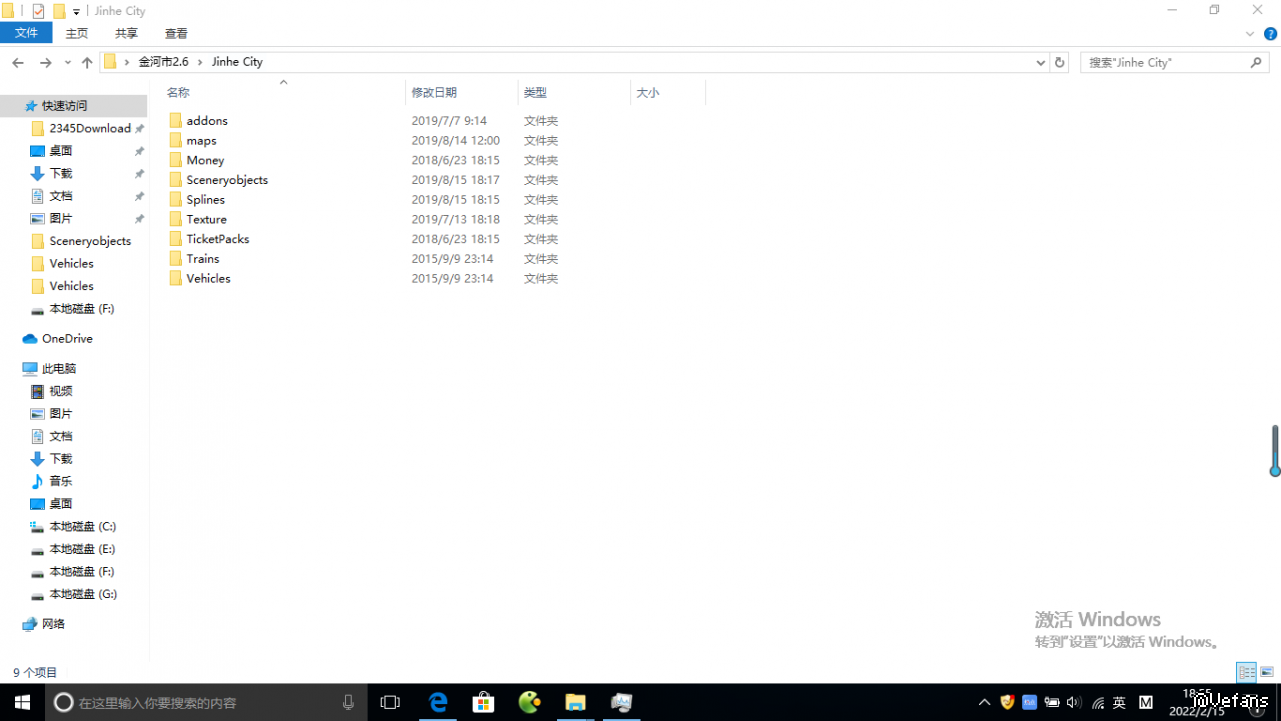Click the search "Jinhe City" input field
Viewport: 1281px width, 721px height.
coord(1164,62)
